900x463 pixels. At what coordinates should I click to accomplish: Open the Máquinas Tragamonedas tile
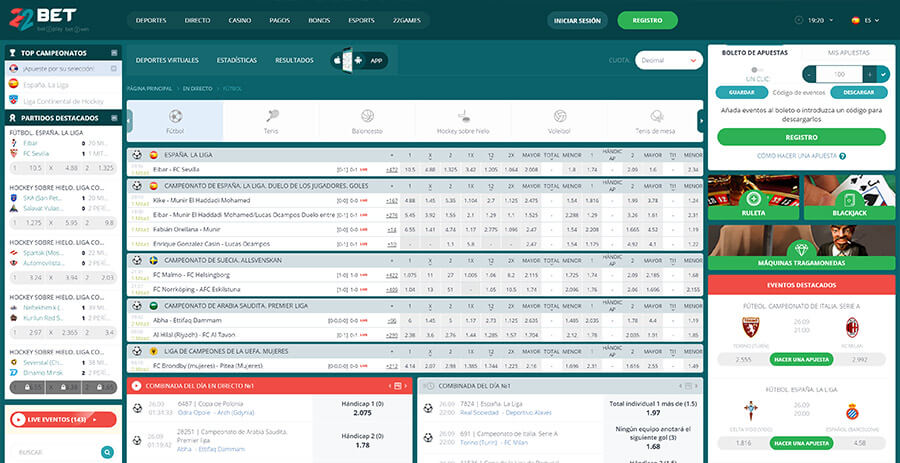click(801, 247)
